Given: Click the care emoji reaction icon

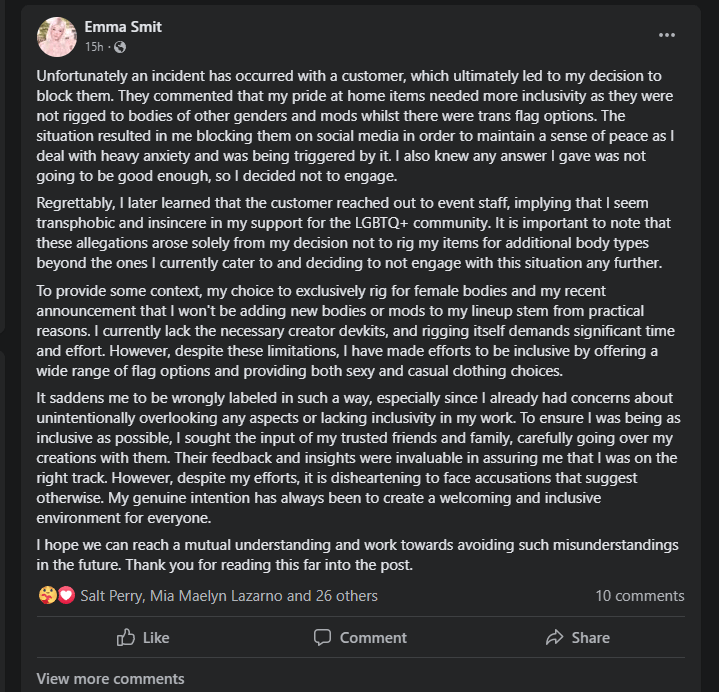Looking at the screenshot, I should 46,595.
